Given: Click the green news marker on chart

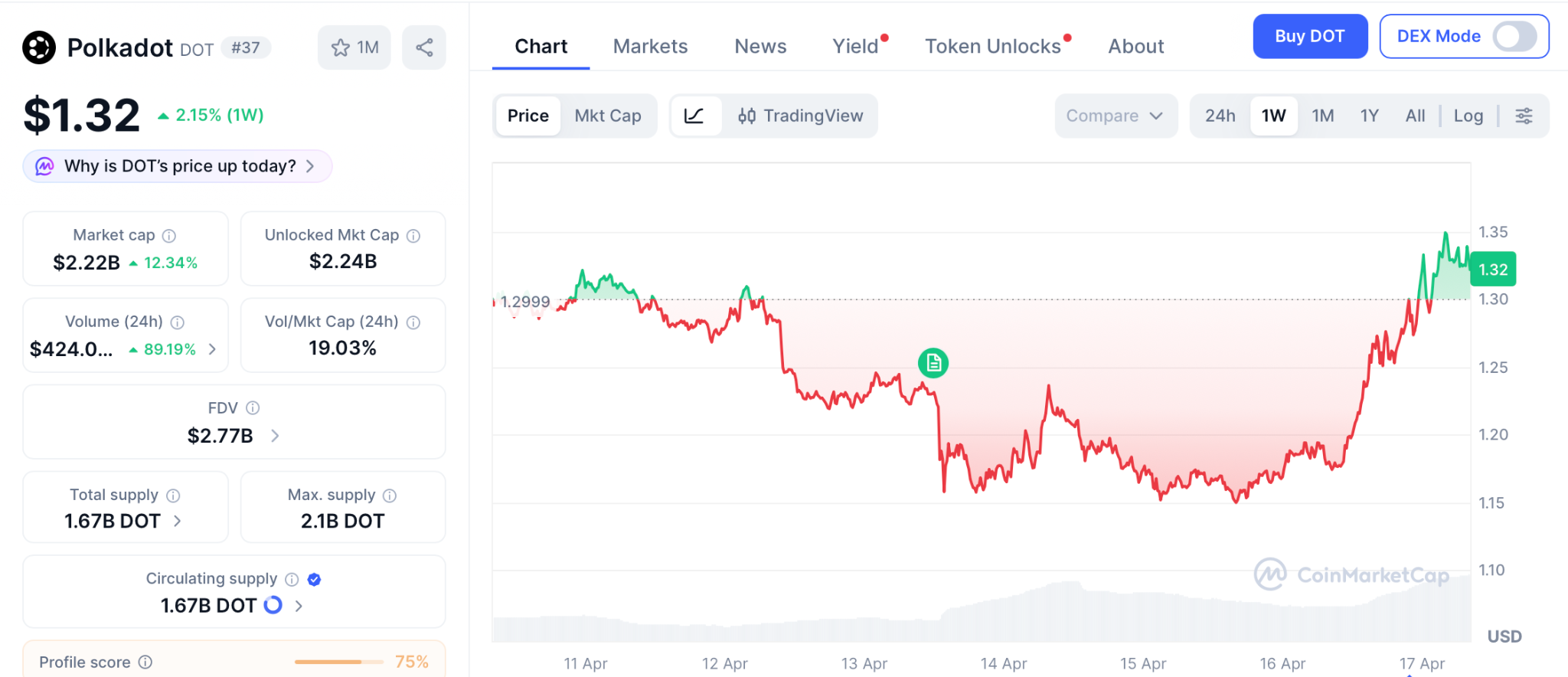Looking at the screenshot, I should (x=933, y=363).
